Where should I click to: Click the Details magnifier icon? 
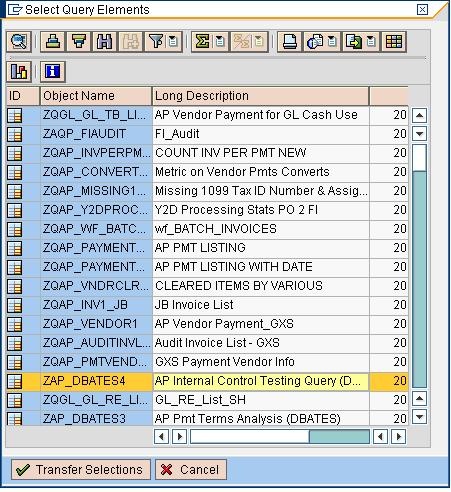(19, 42)
